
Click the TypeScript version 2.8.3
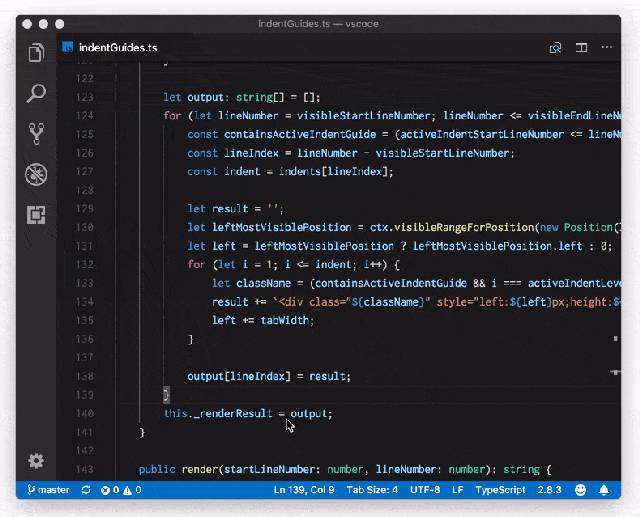(549, 490)
